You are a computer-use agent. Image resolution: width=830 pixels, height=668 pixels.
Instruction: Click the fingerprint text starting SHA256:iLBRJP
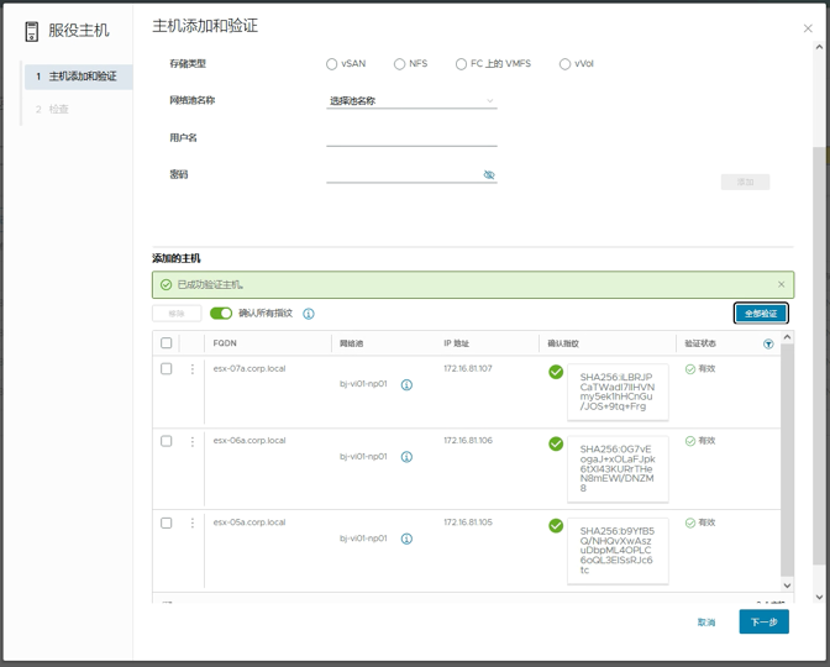617,392
